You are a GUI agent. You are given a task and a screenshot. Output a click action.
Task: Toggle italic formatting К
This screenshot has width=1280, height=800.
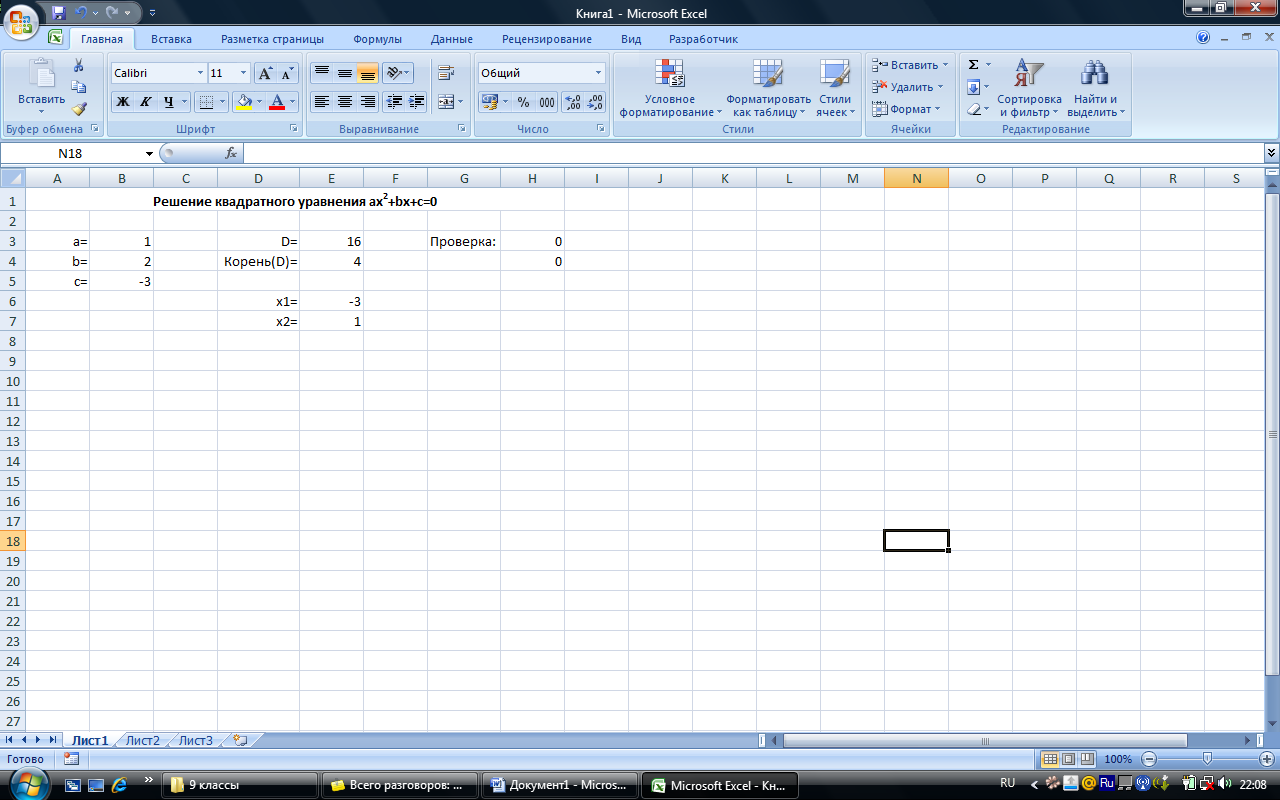(146, 101)
